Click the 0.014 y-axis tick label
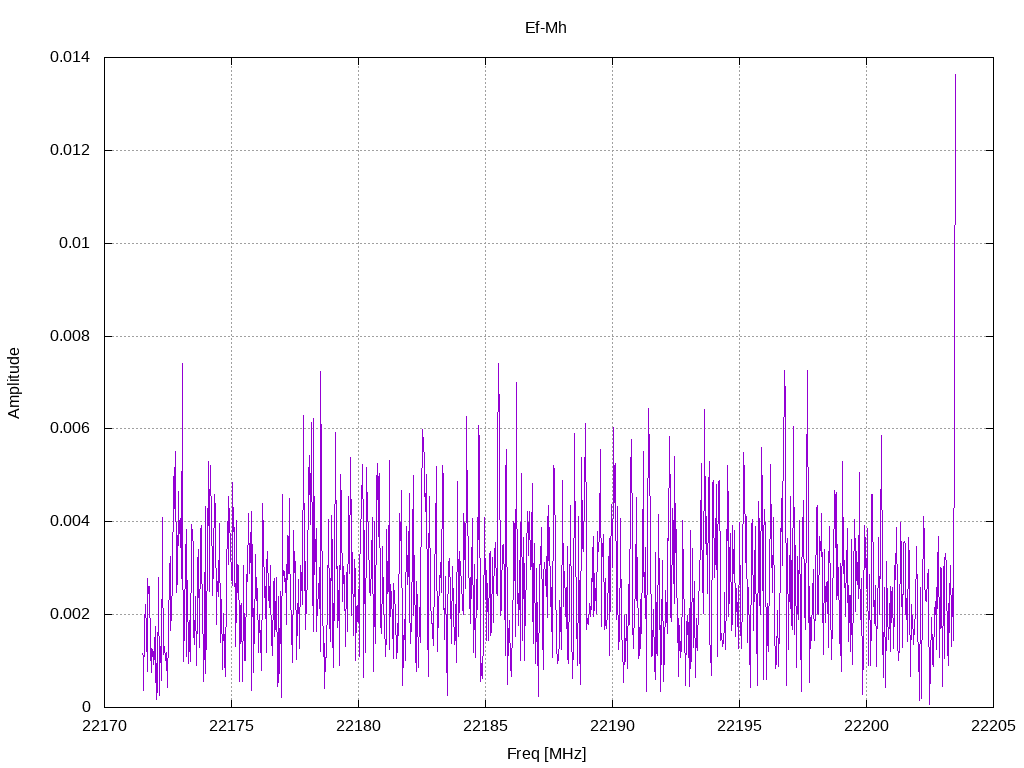The image size is (1024, 768). coord(70,57)
